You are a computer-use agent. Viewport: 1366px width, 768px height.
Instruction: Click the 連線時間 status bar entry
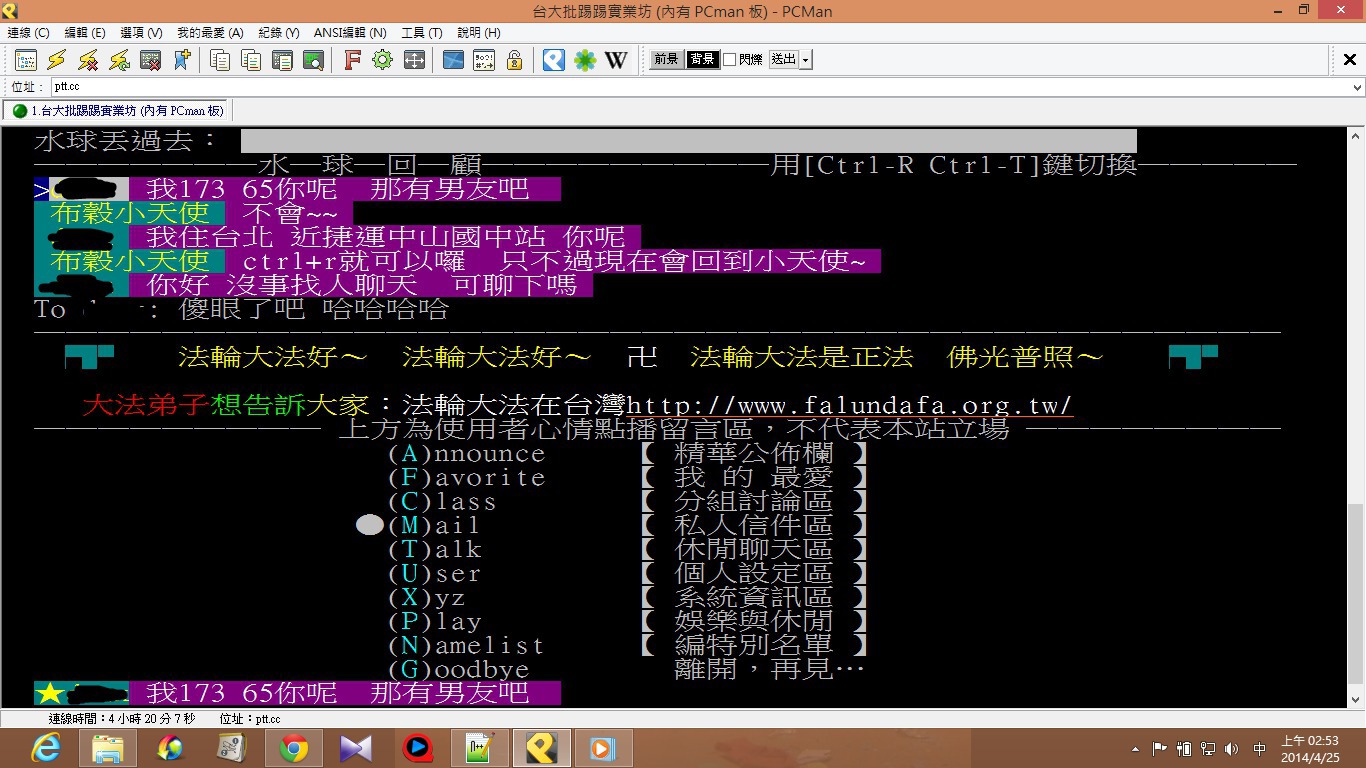[x=122, y=719]
